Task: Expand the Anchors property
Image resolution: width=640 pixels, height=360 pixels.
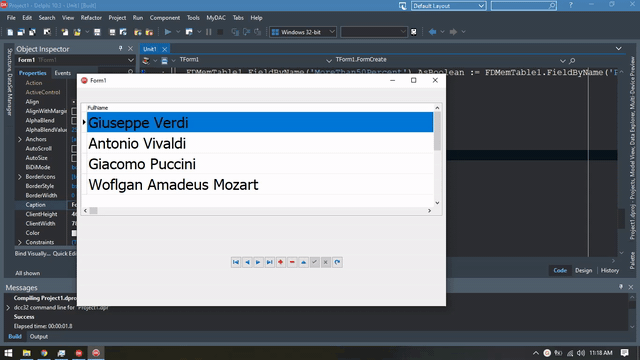Action: point(20,139)
